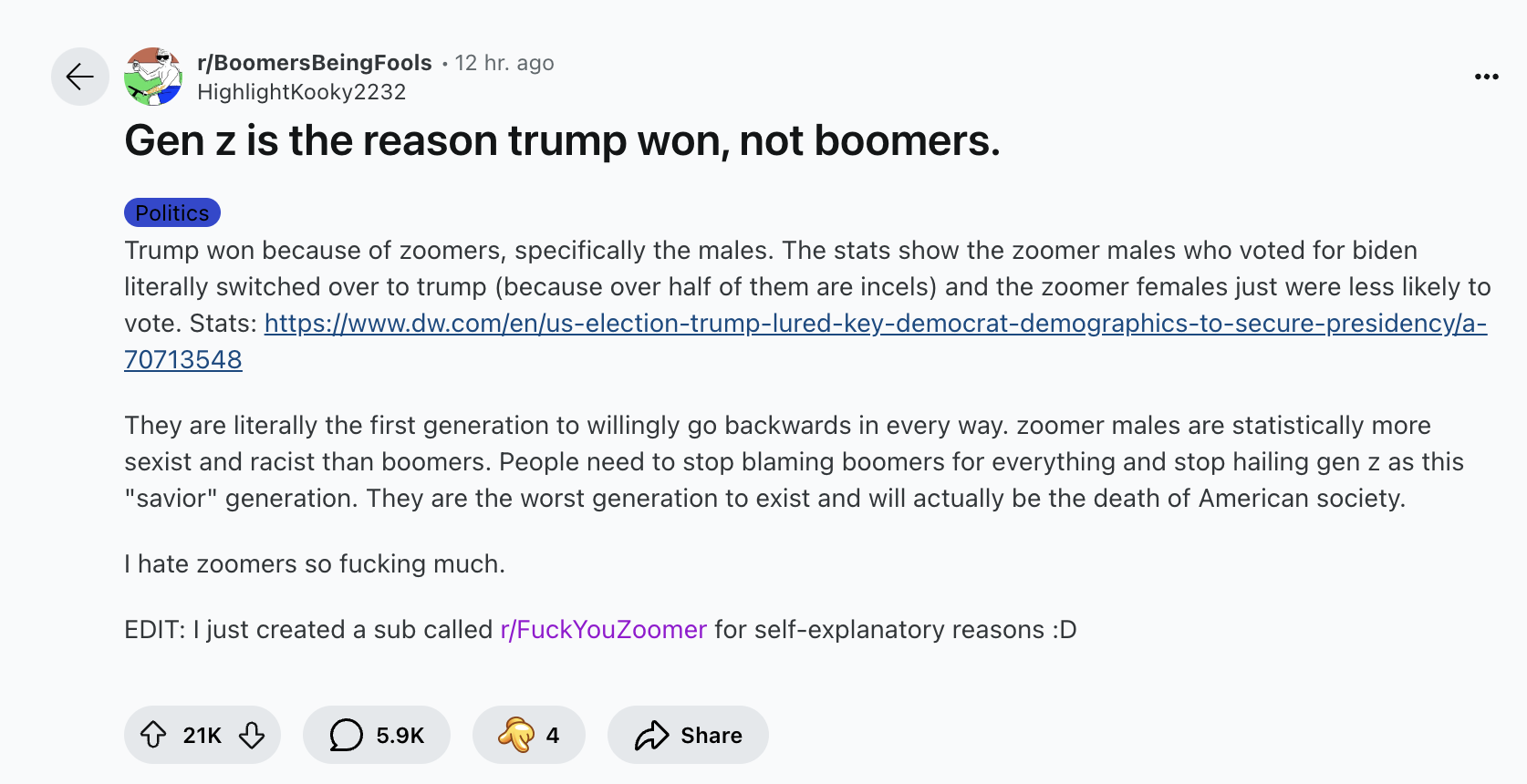Click the "12 hr. ago" timestamp

pyautogui.click(x=504, y=63)
